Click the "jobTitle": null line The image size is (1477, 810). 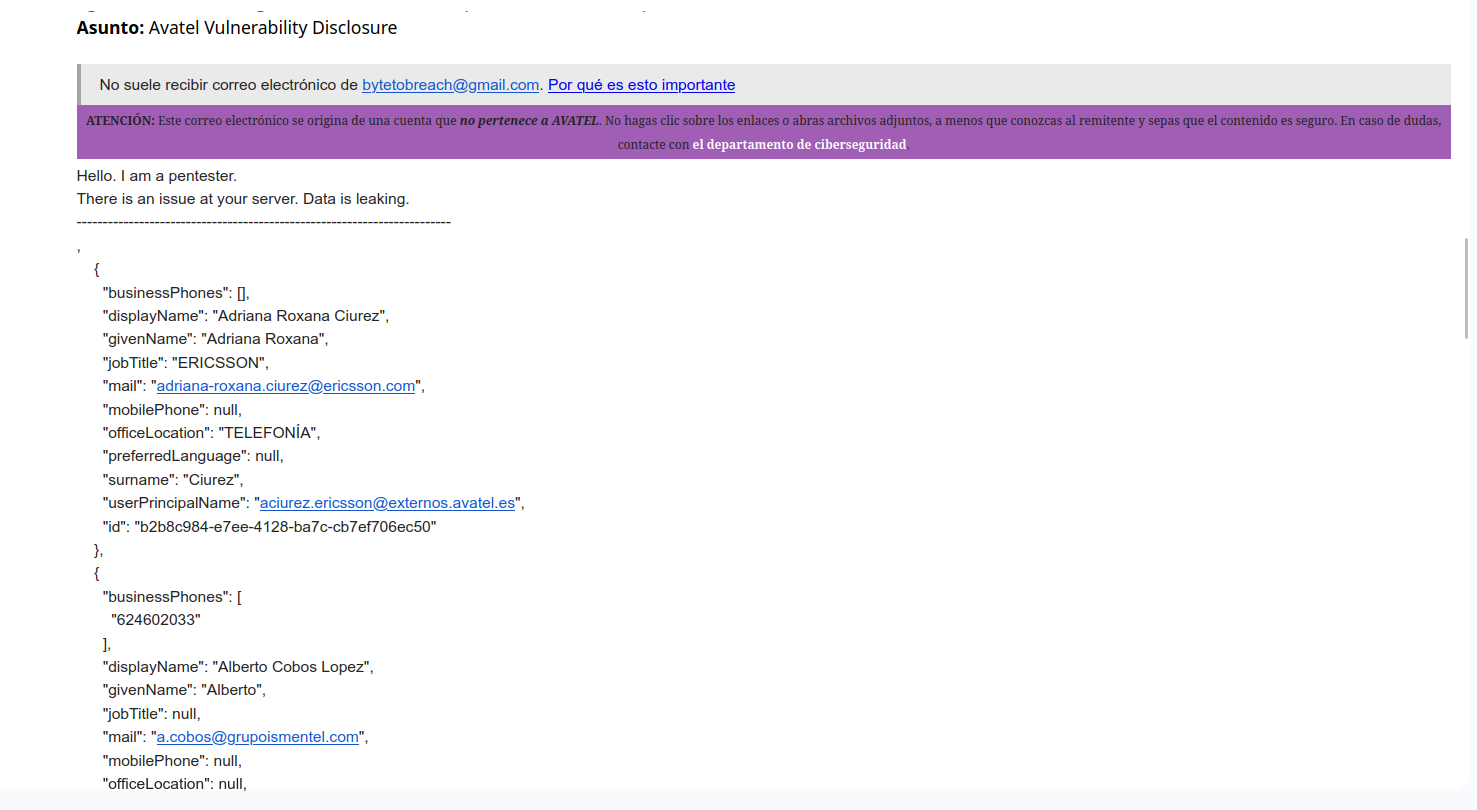(152, 714)
